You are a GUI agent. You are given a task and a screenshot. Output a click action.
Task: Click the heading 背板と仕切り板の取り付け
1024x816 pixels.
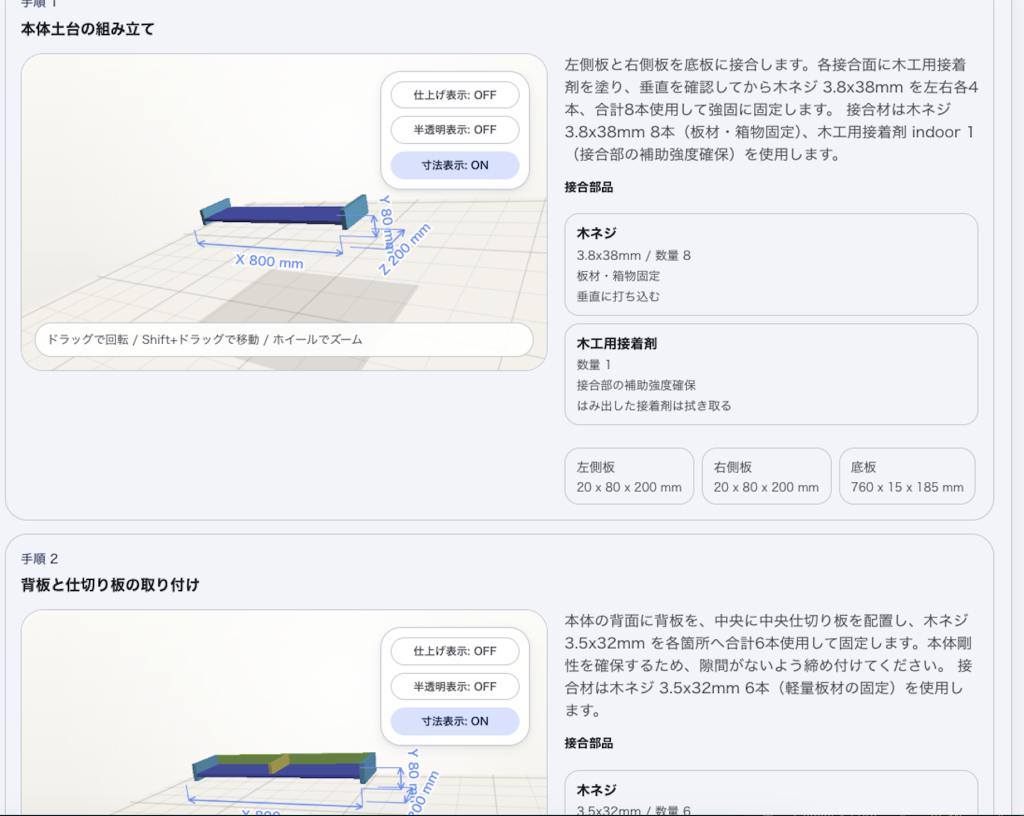[x=110, y=585]
